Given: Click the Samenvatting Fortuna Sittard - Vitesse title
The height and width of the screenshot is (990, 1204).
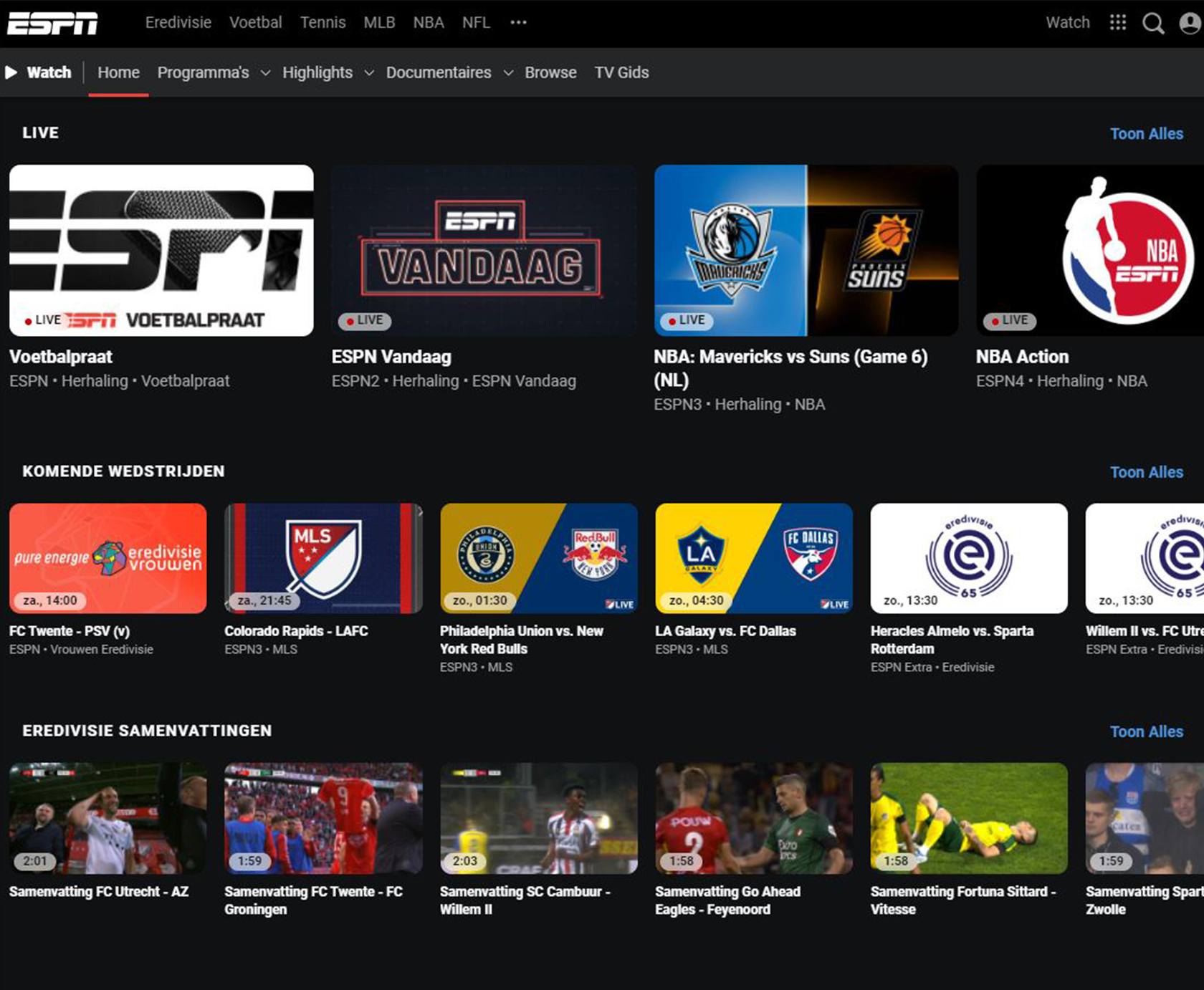Looking at the screenshot, I should coord(963,900).
